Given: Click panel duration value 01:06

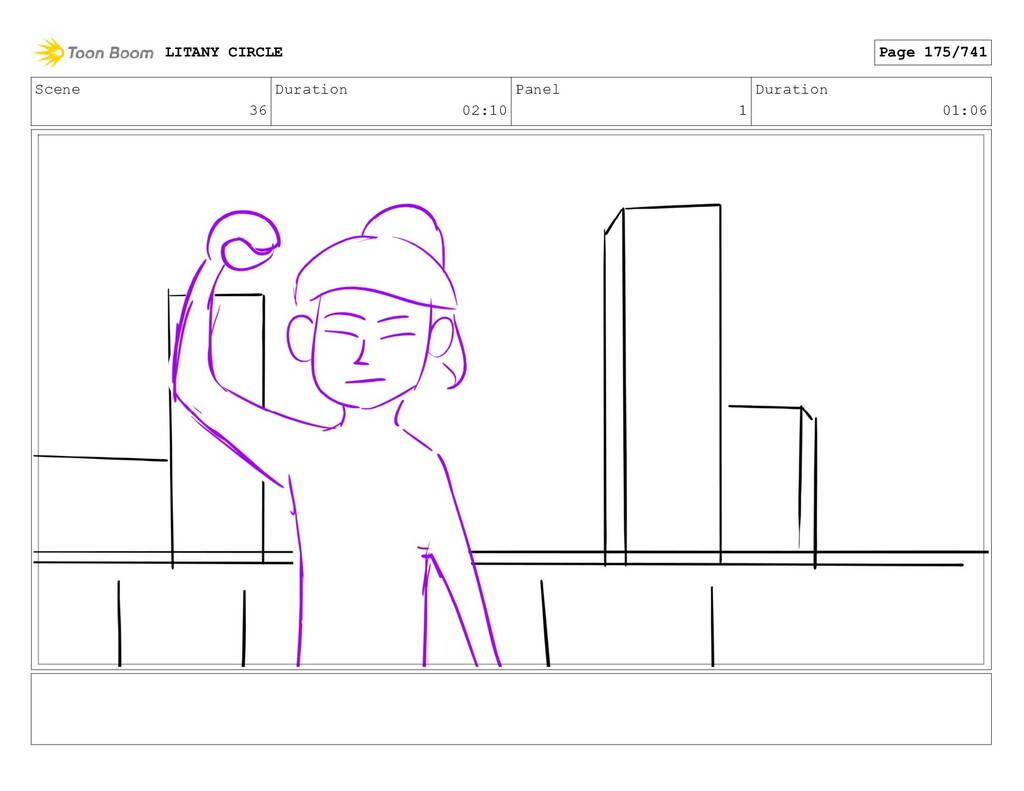Looking at the screenshot, I should tap(965, 110).
